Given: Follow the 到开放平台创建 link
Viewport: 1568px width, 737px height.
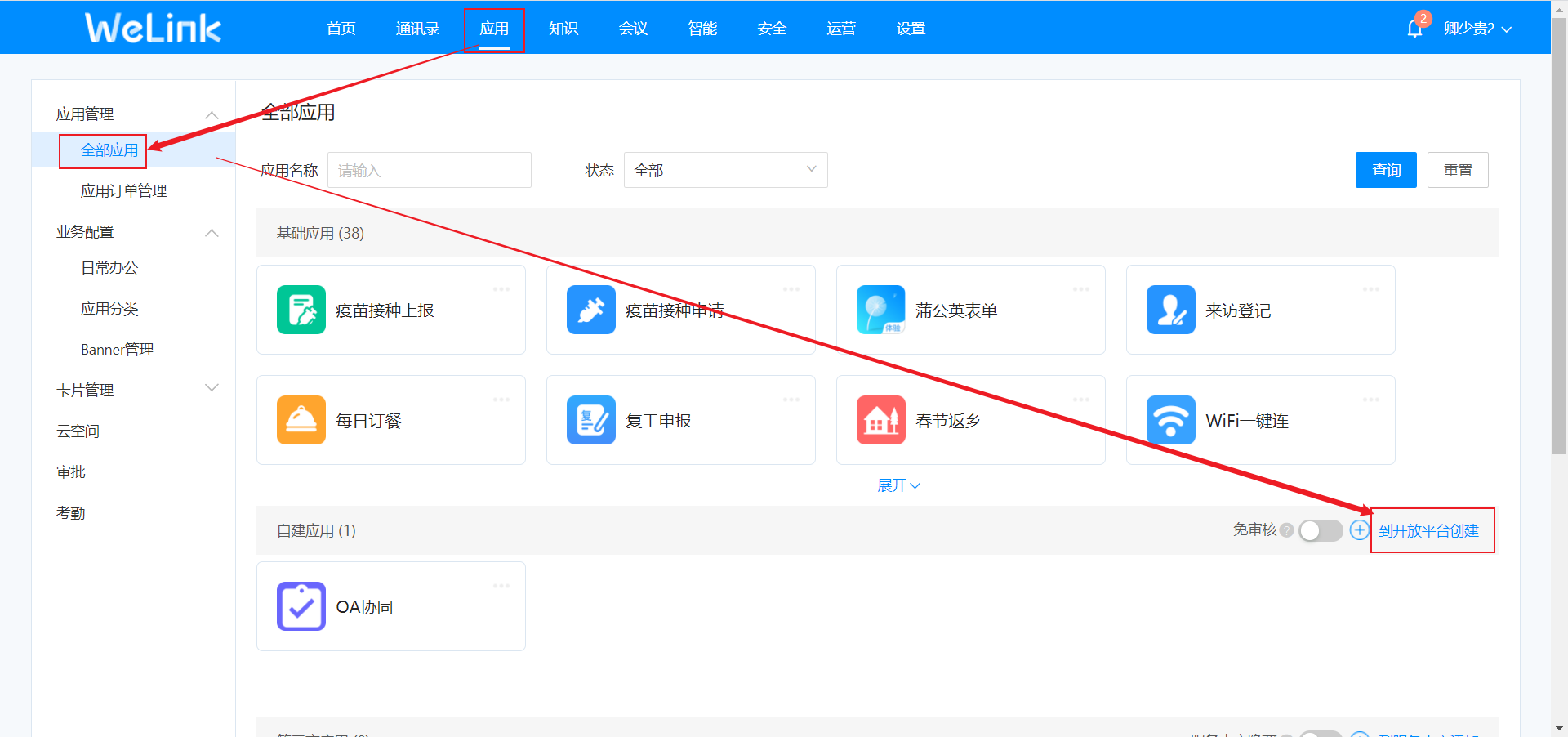Looking at the screenshot, I should [1428, 531].
